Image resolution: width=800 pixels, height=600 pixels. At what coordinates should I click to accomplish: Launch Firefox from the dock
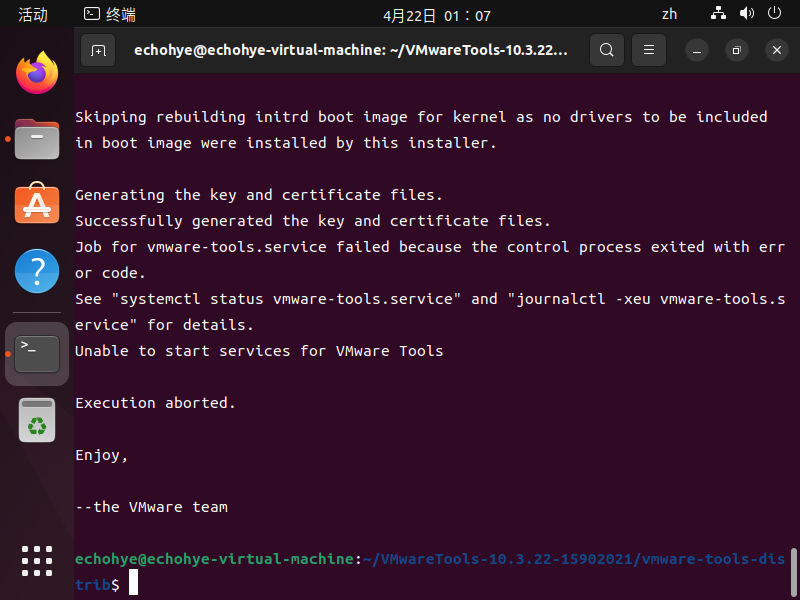pos(37,73)
